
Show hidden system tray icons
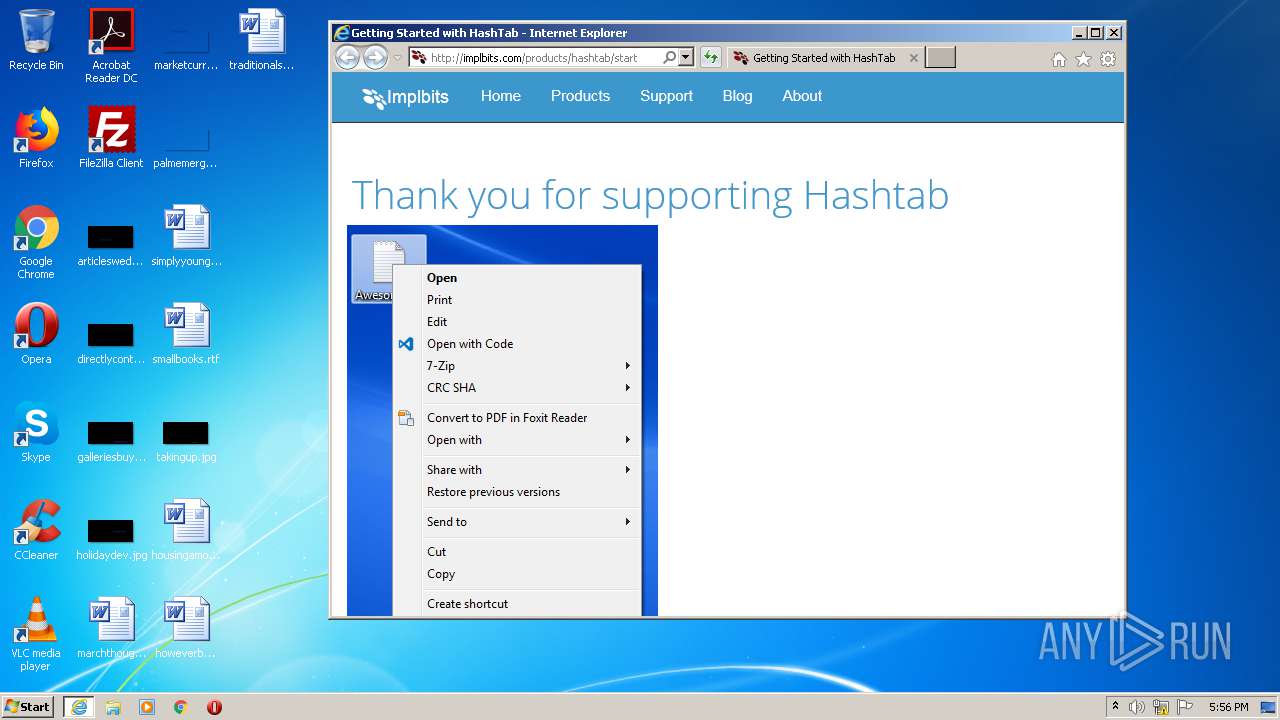(x=1116, y=706)
